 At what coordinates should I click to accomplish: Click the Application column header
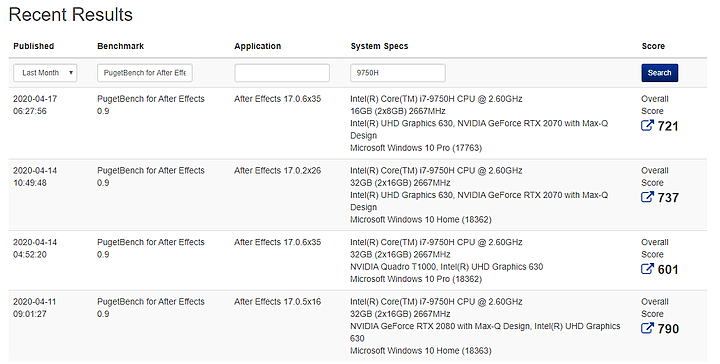(258, 46)
